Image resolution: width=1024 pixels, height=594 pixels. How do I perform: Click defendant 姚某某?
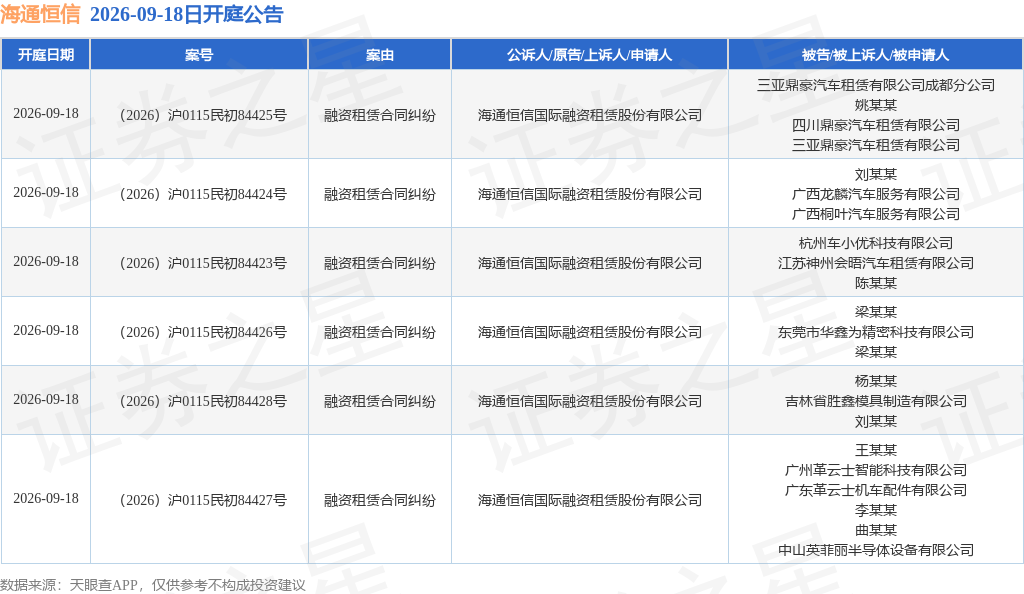tap(876, 104)
